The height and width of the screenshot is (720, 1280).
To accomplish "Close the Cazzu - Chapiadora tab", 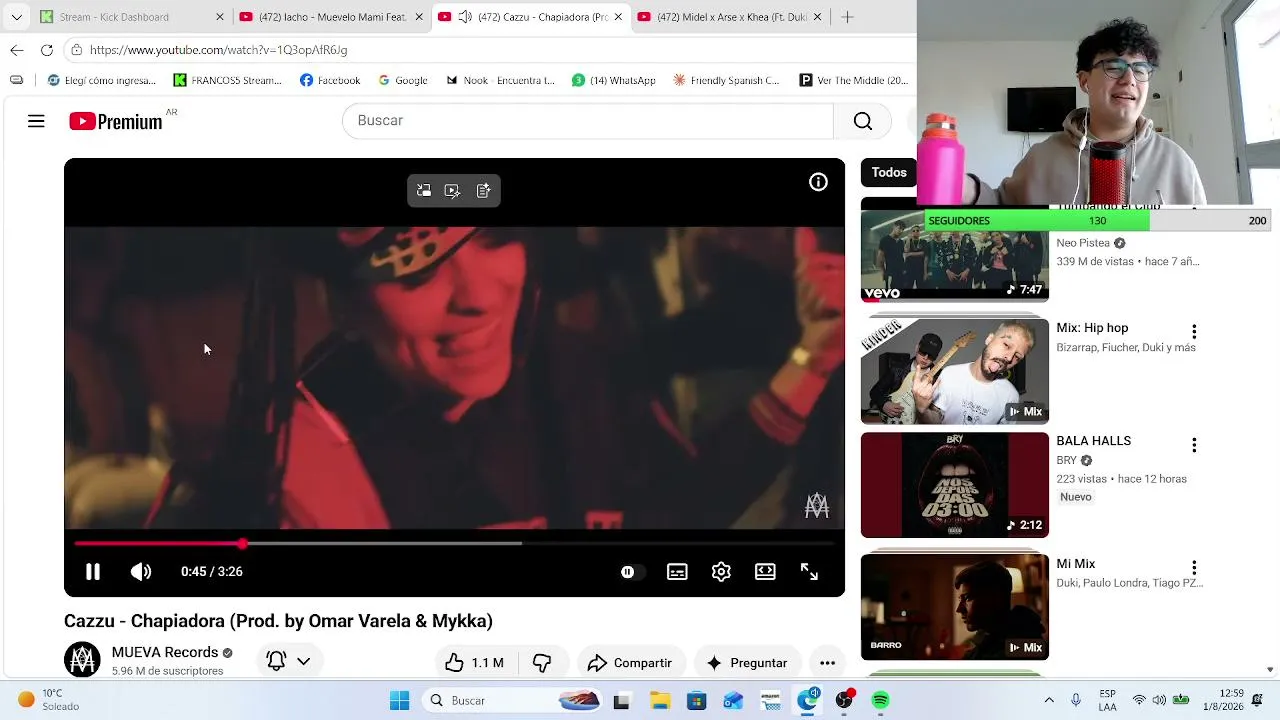I will click(x=619, y=17).
